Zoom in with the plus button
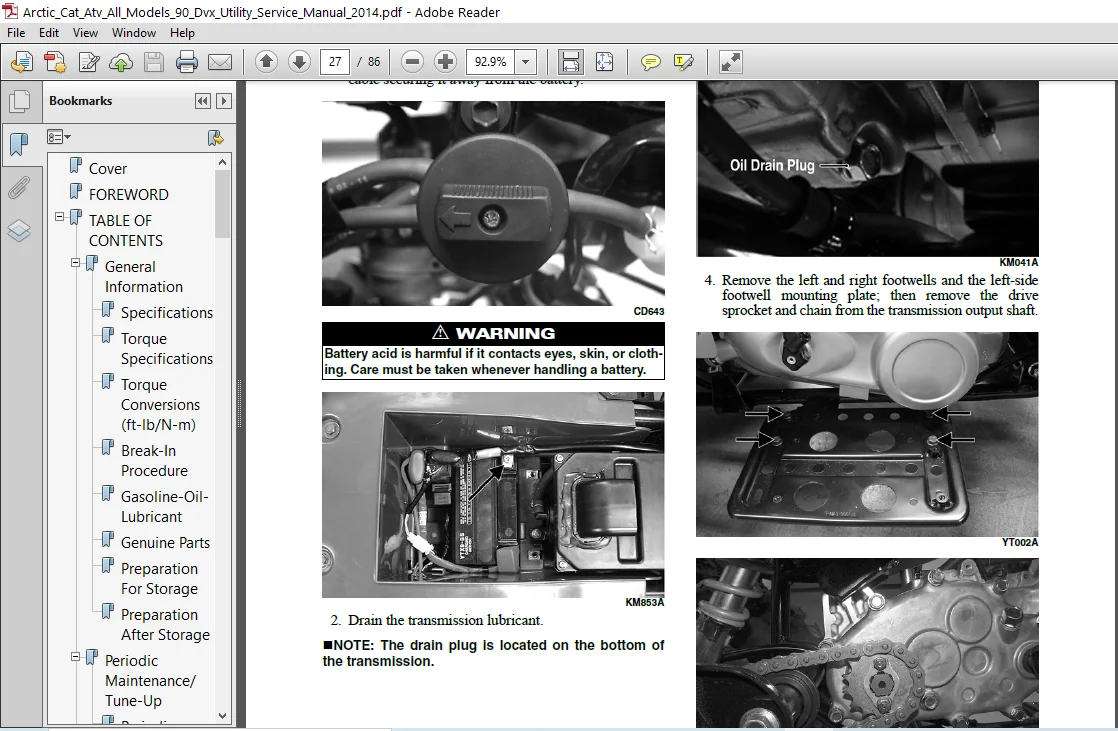The width and height of the screenshot is (1118, 731). 445,62
